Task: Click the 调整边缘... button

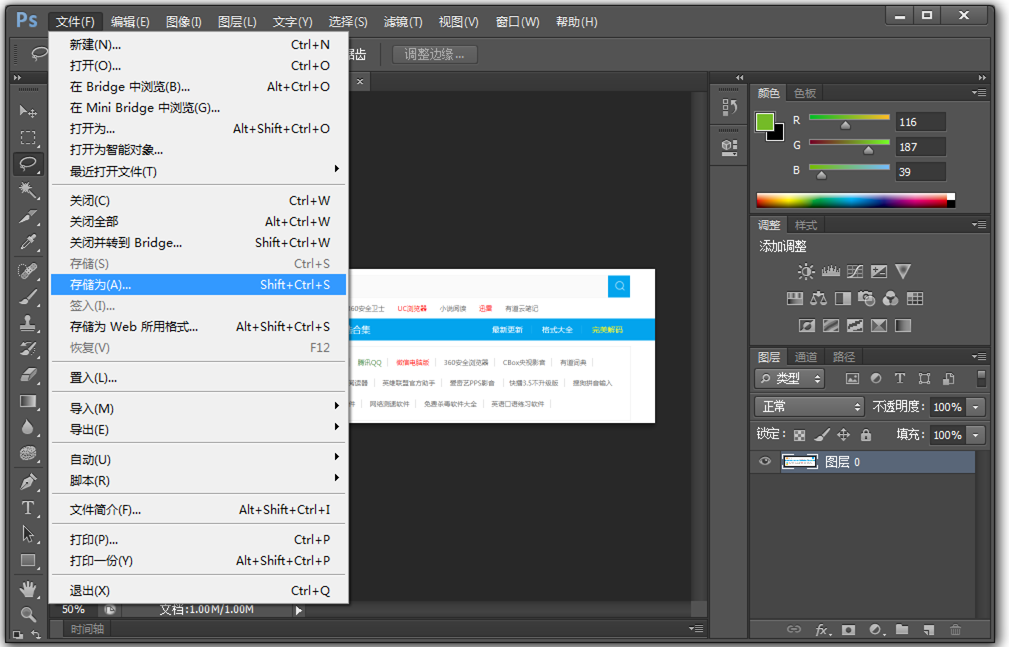Action: pos(435,54)
